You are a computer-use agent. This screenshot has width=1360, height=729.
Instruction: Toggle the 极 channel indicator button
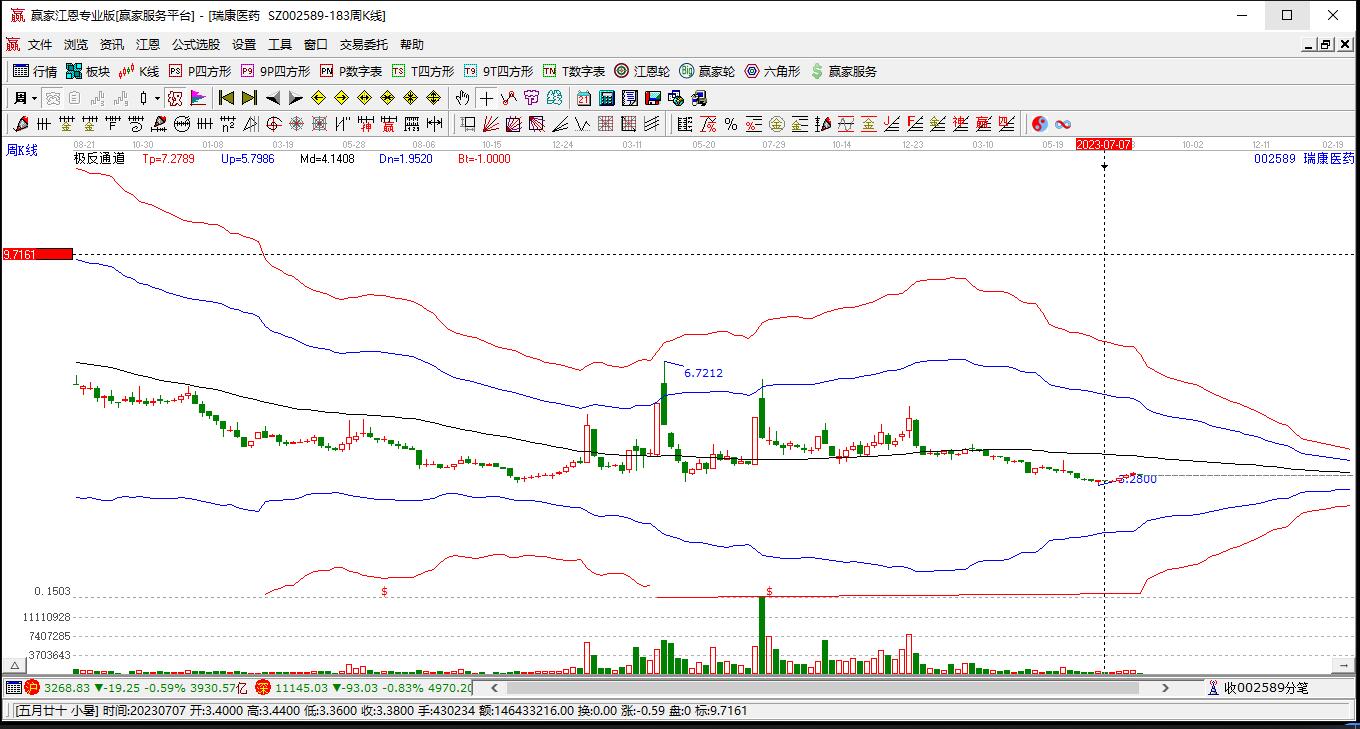click(x=175, y=98)
